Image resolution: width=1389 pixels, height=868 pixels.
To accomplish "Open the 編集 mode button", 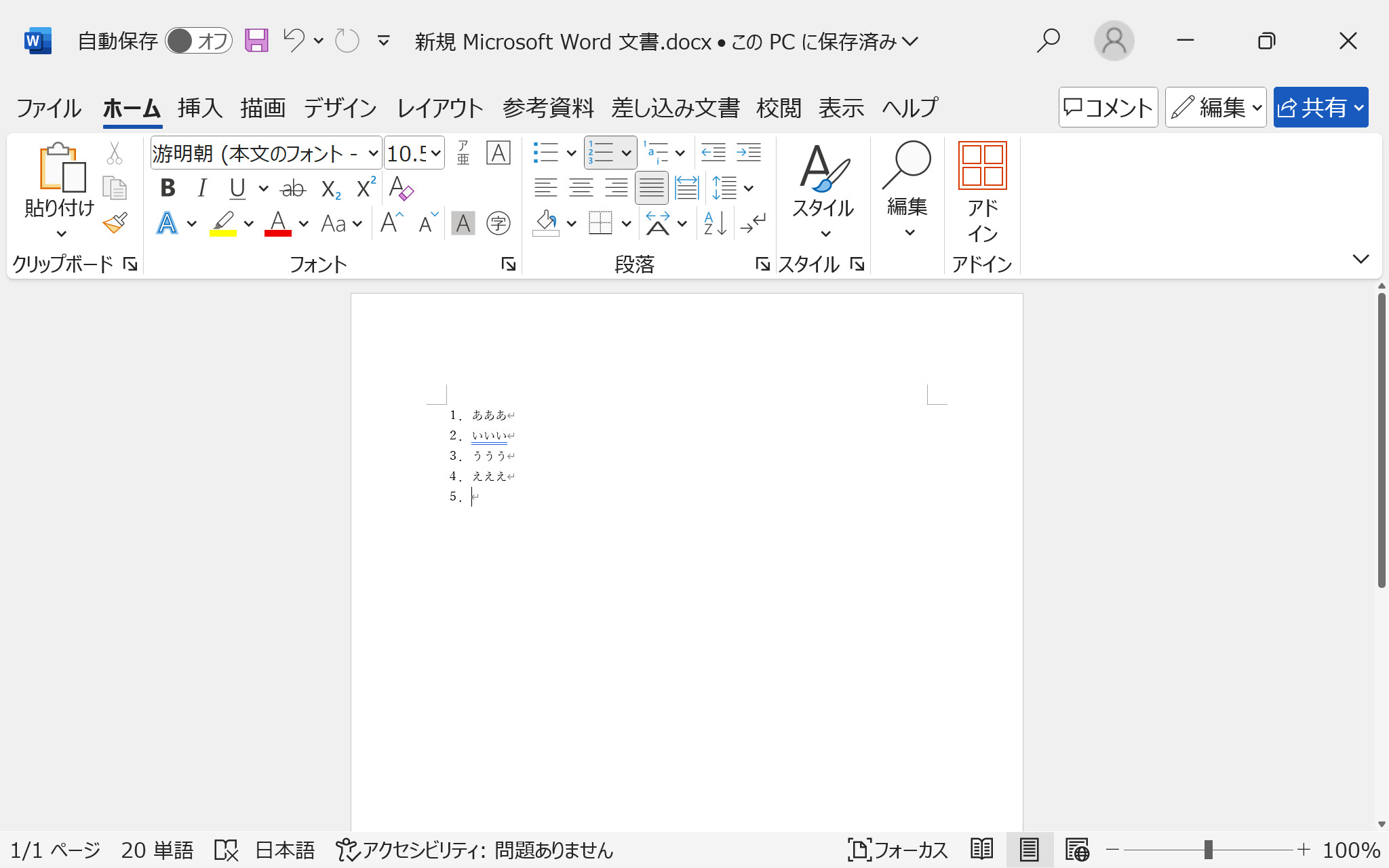I will 1215,107.
